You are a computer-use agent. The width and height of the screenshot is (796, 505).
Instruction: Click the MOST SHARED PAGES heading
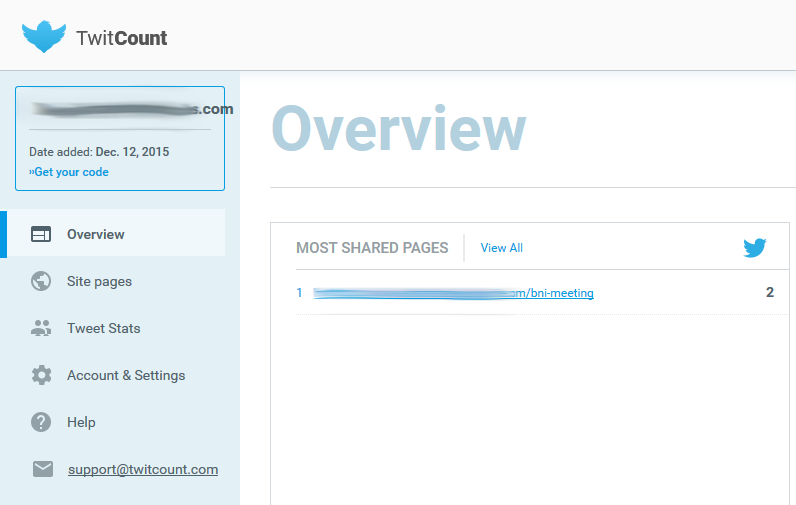[x=372, y=248]
